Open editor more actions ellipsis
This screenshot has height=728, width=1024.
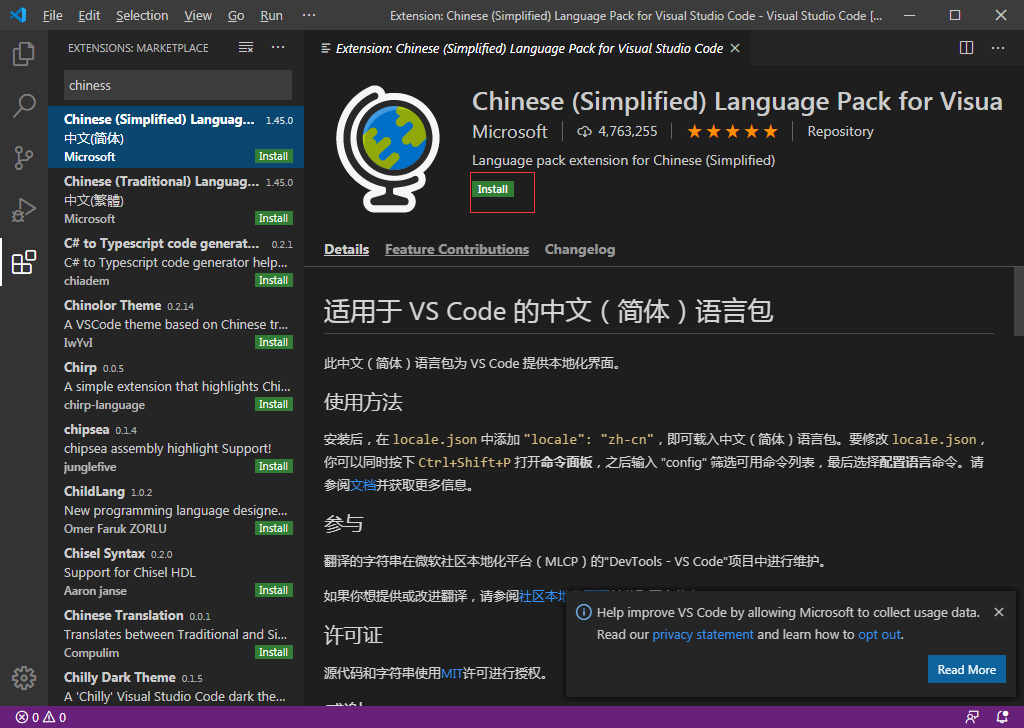(x=998, y=48)
